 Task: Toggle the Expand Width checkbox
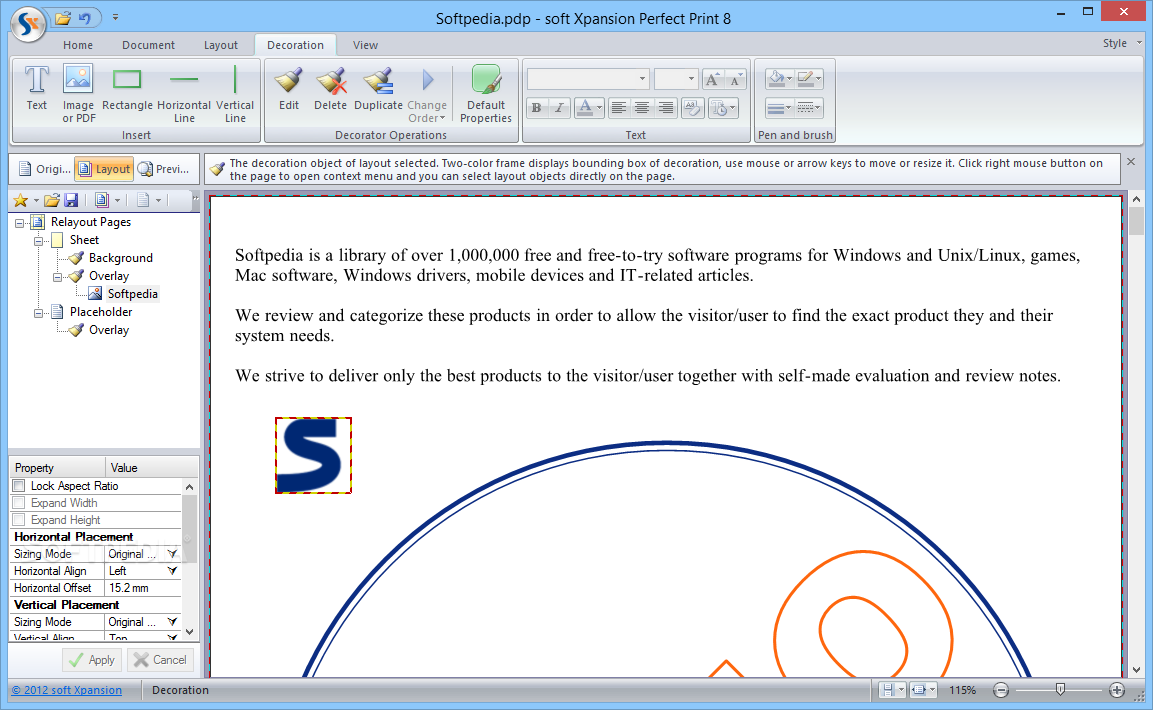click(x=19, y=503)
